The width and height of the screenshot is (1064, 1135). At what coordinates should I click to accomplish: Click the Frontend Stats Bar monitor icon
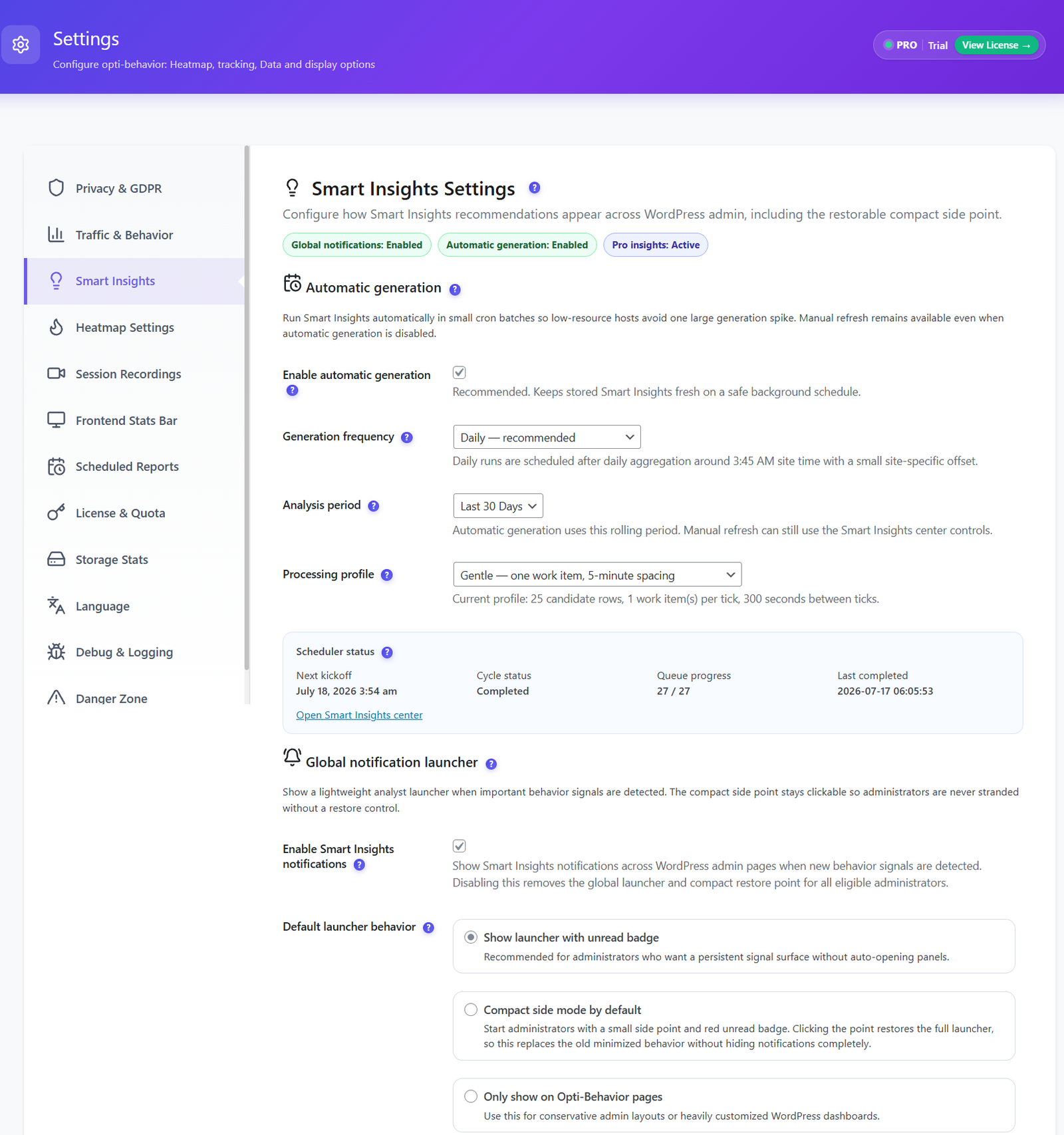[x=57, y=420]
